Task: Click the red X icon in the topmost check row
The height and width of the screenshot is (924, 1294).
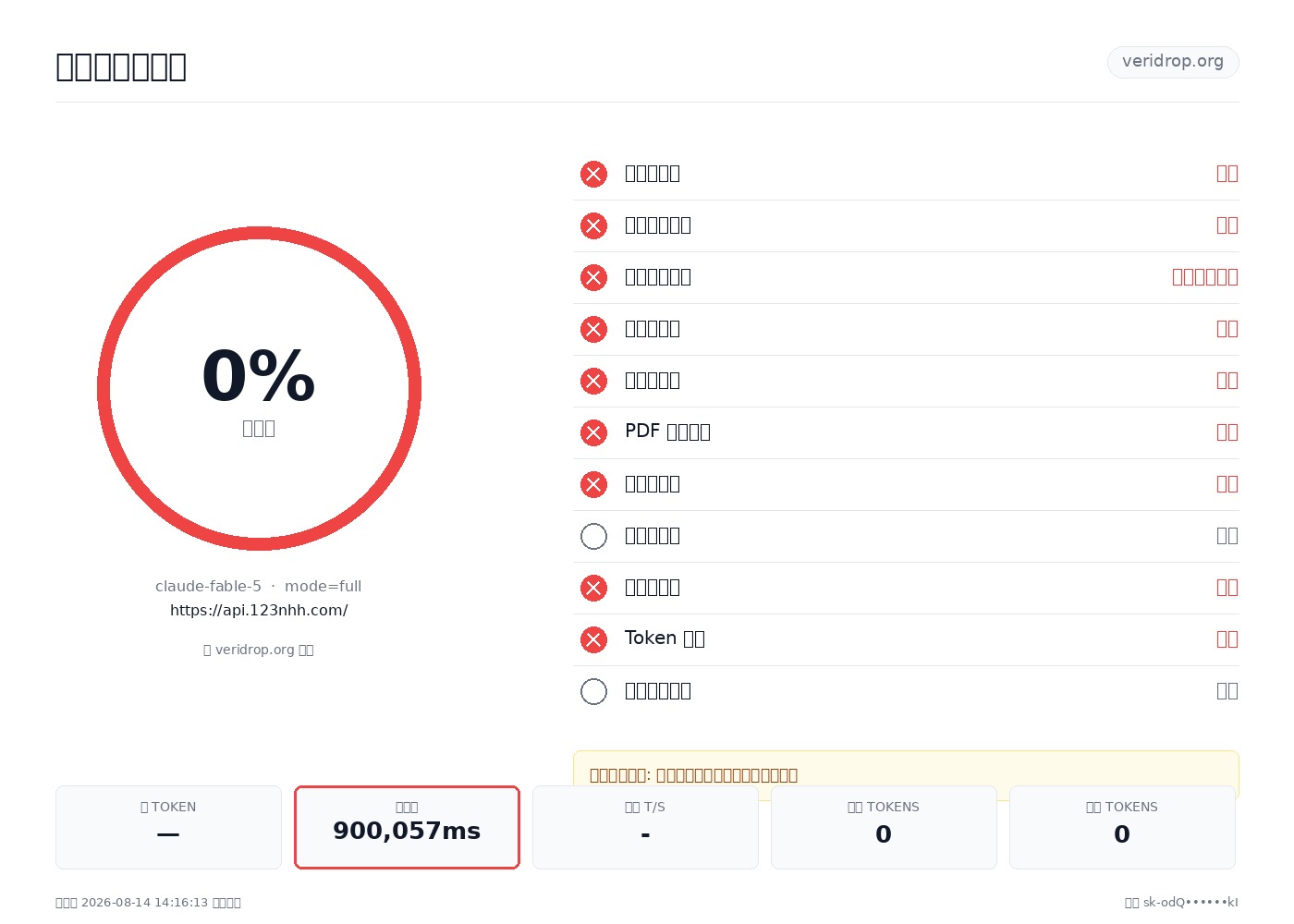Action: coord(593,174)
